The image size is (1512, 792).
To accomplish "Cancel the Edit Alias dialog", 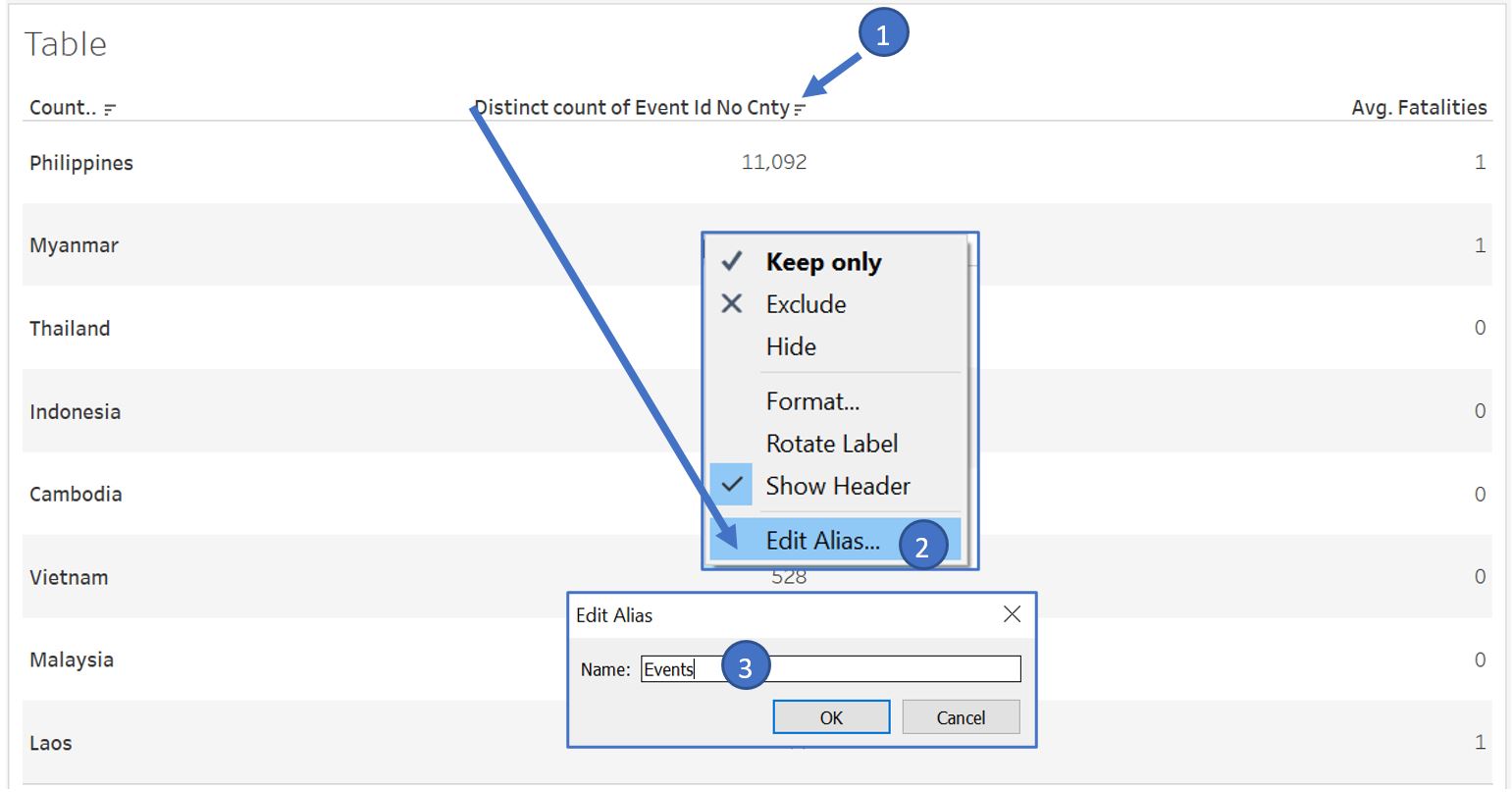I will (961, 717).
